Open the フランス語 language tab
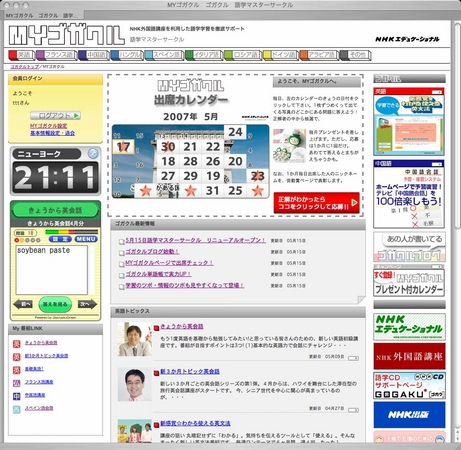This screenshot has height=450, width=461. (x=56, y=55)
